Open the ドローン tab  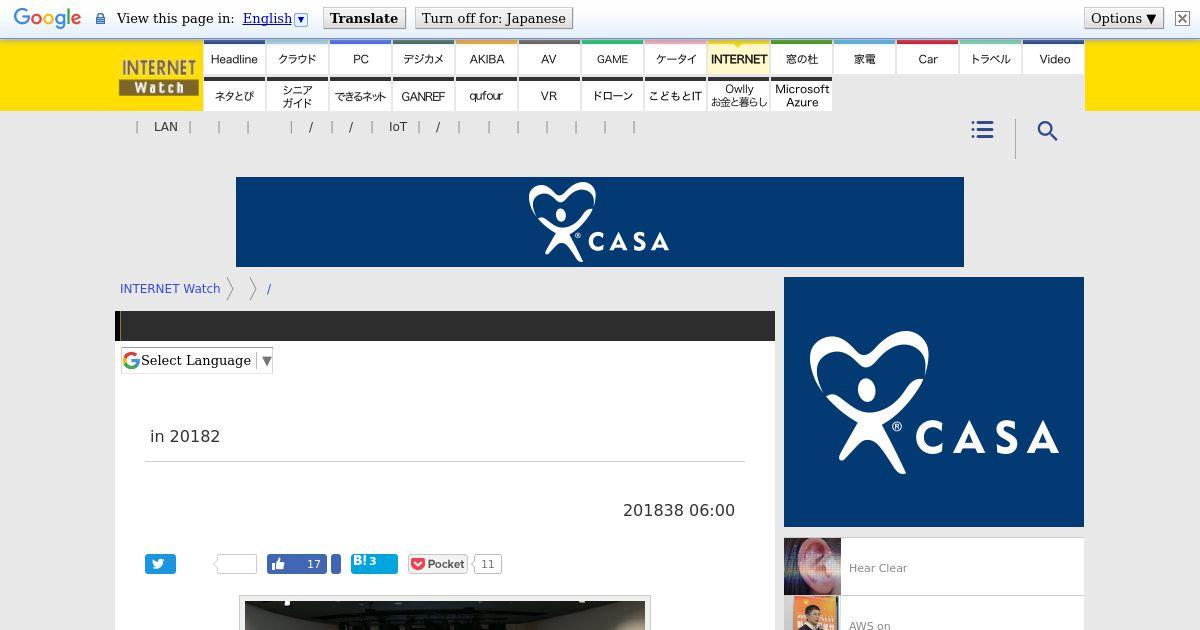(612, 95)
